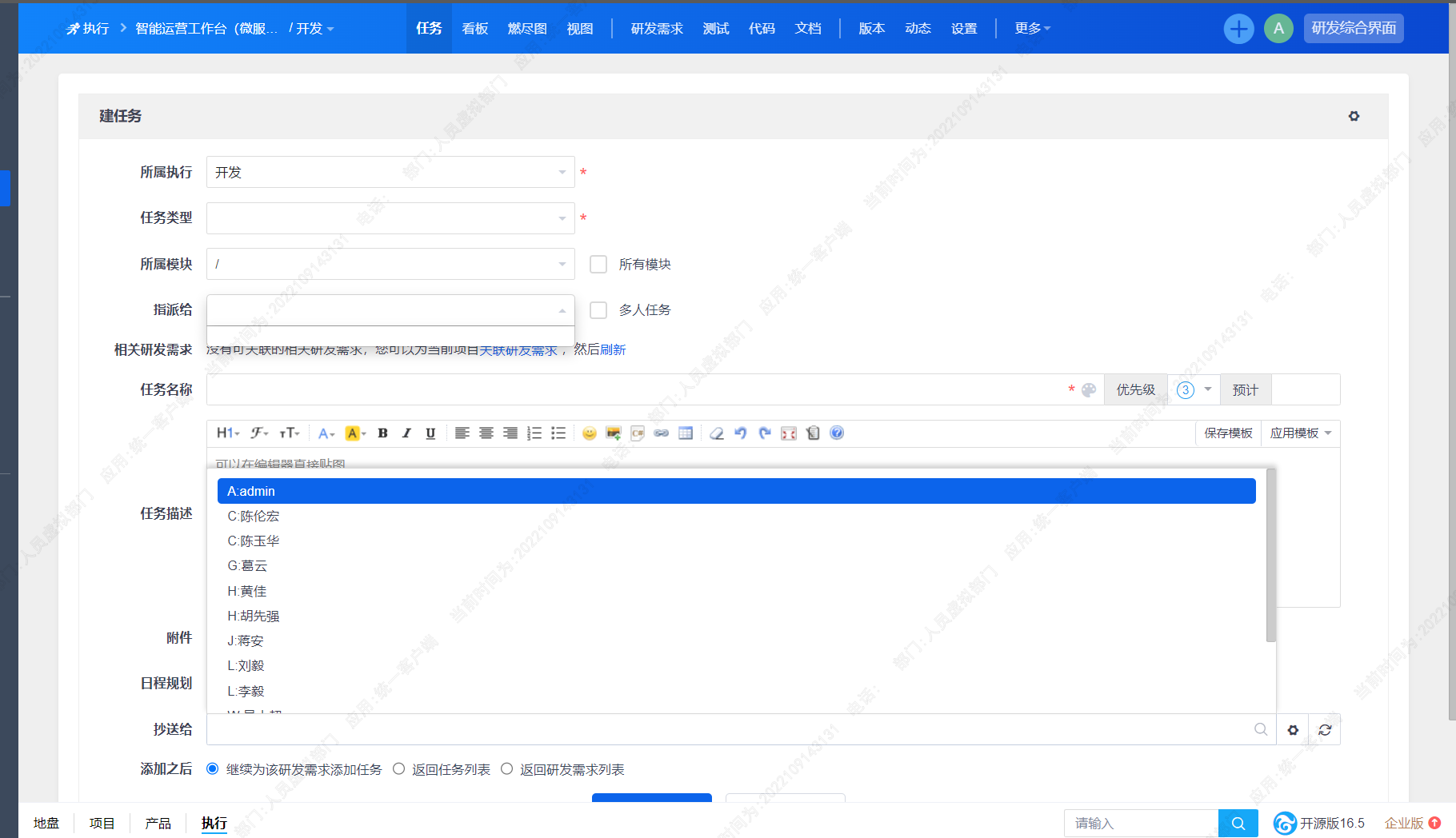Open create-task form settings gear

click(x=1354, y=116)
